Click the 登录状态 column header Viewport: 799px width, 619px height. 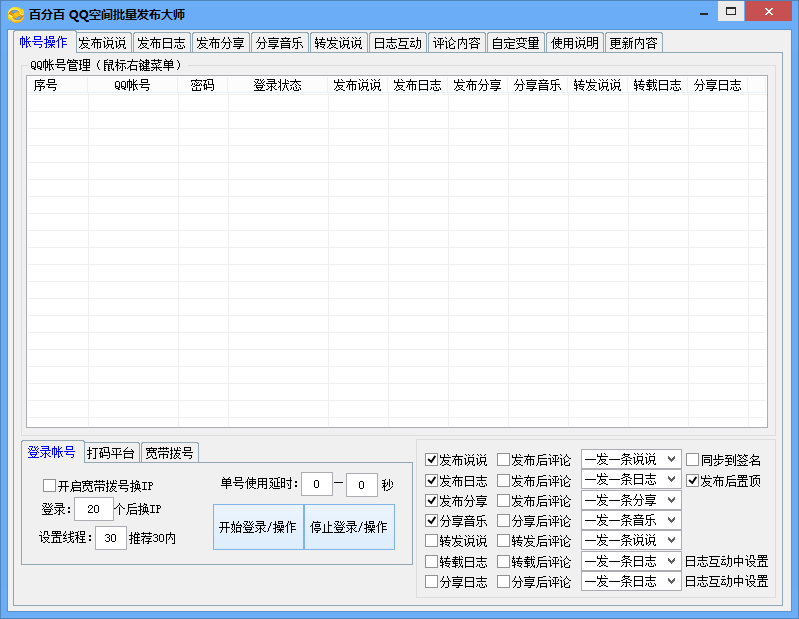point(277,86)
